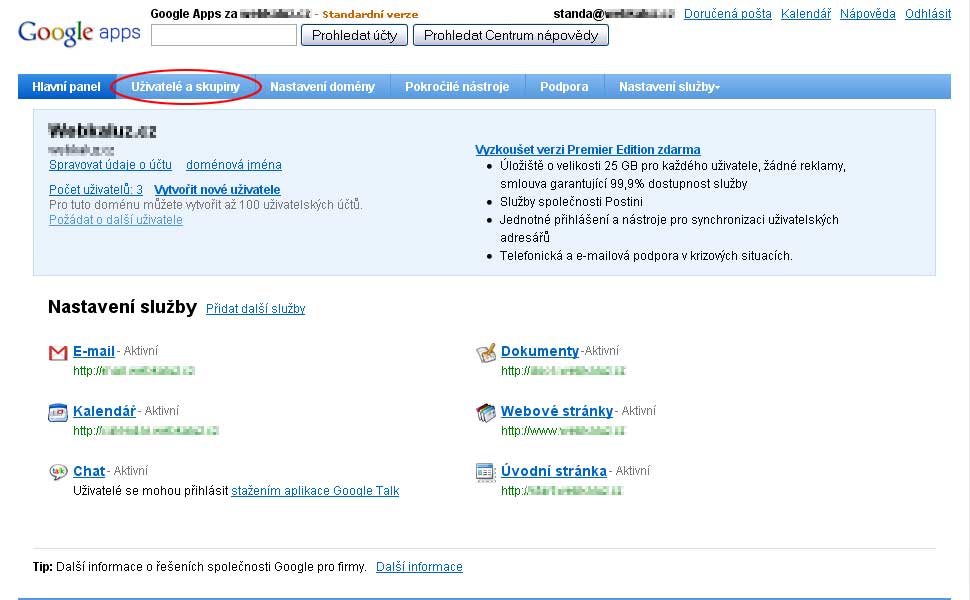Image resolution: width=970 pixels, height=600 pixels.
Task: Open the Chat service settings link
Action: (89, 471)
